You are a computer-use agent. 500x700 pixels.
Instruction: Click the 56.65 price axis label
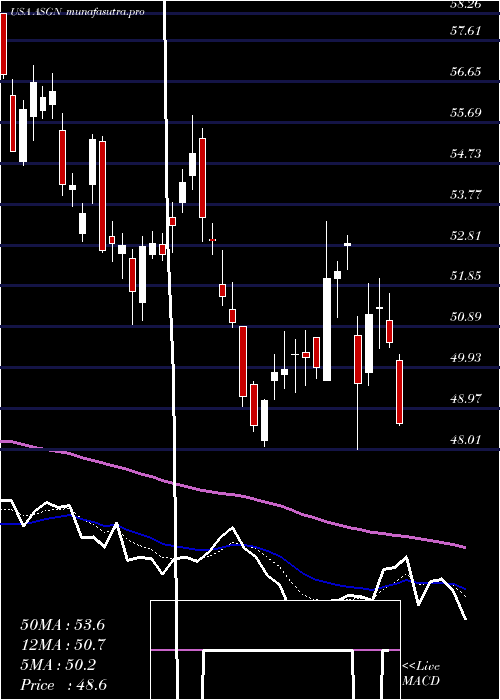(465, 72)
